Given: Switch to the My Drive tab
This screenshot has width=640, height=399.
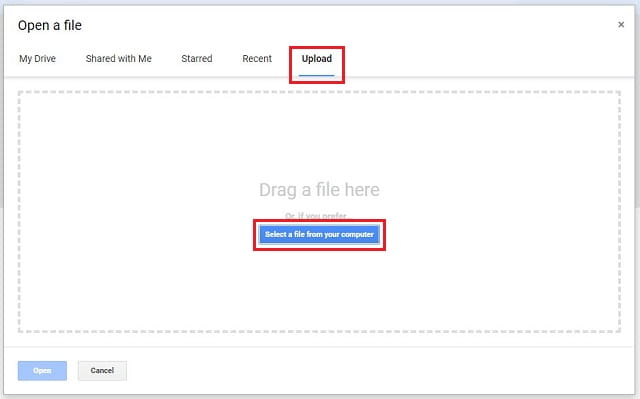Looking at the screenshot, I should [37, 59].
